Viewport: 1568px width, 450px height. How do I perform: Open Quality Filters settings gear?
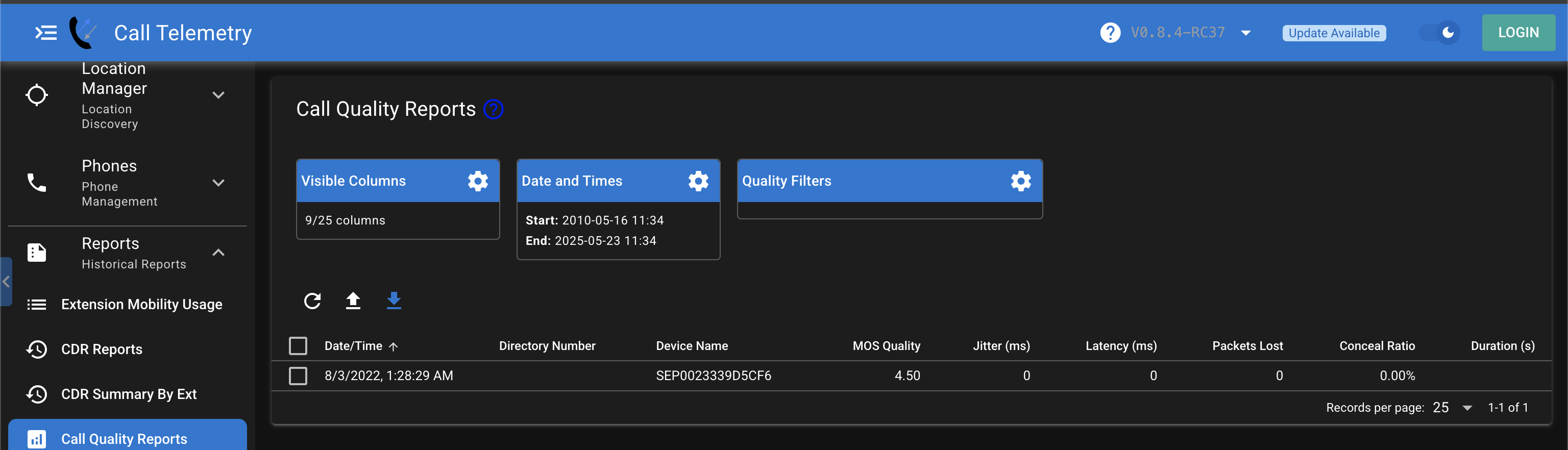point(1021,181)
